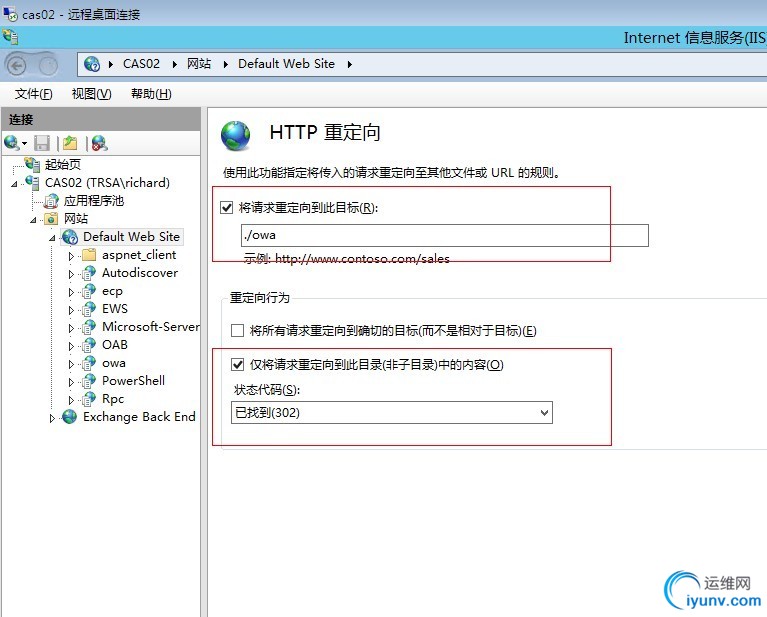
Task: Open connection dropdown arrow beside globe icon
Action: 24,143
